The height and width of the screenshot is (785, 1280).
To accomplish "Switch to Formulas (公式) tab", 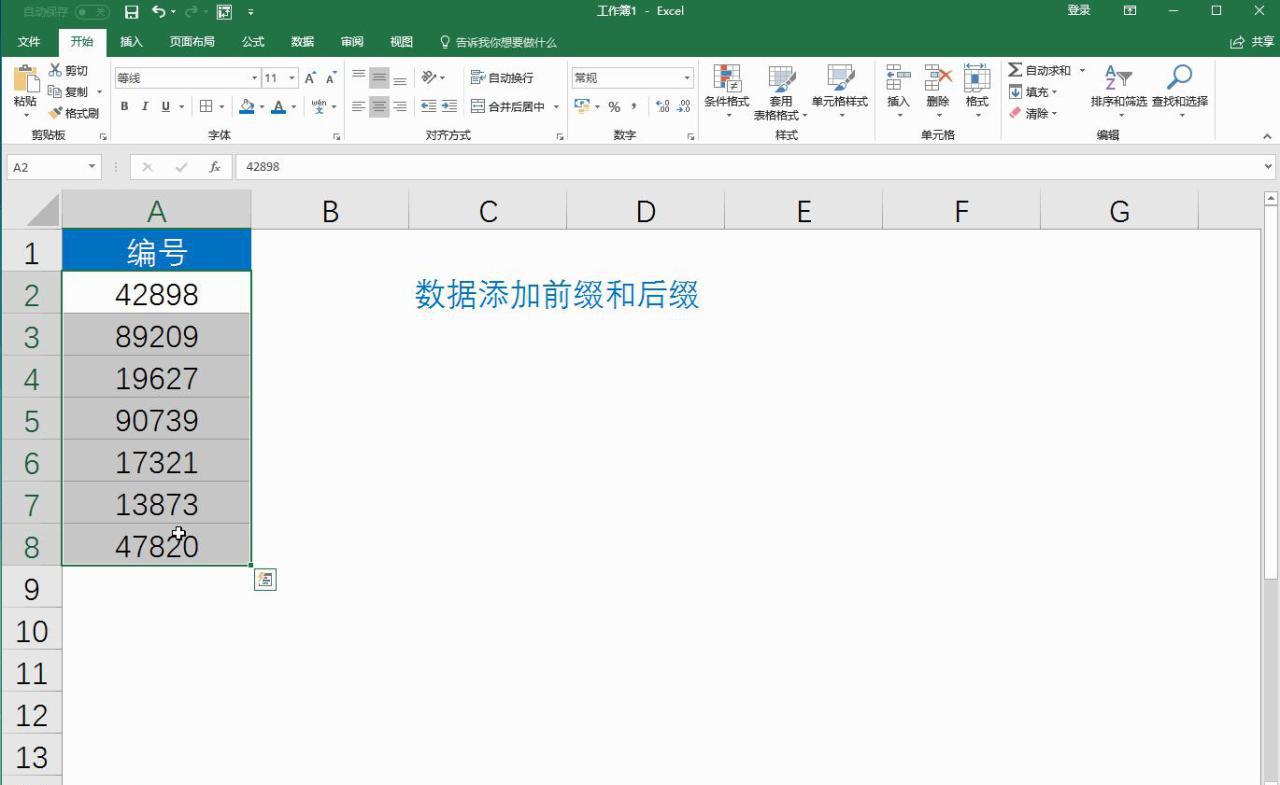I will (253, 42).
